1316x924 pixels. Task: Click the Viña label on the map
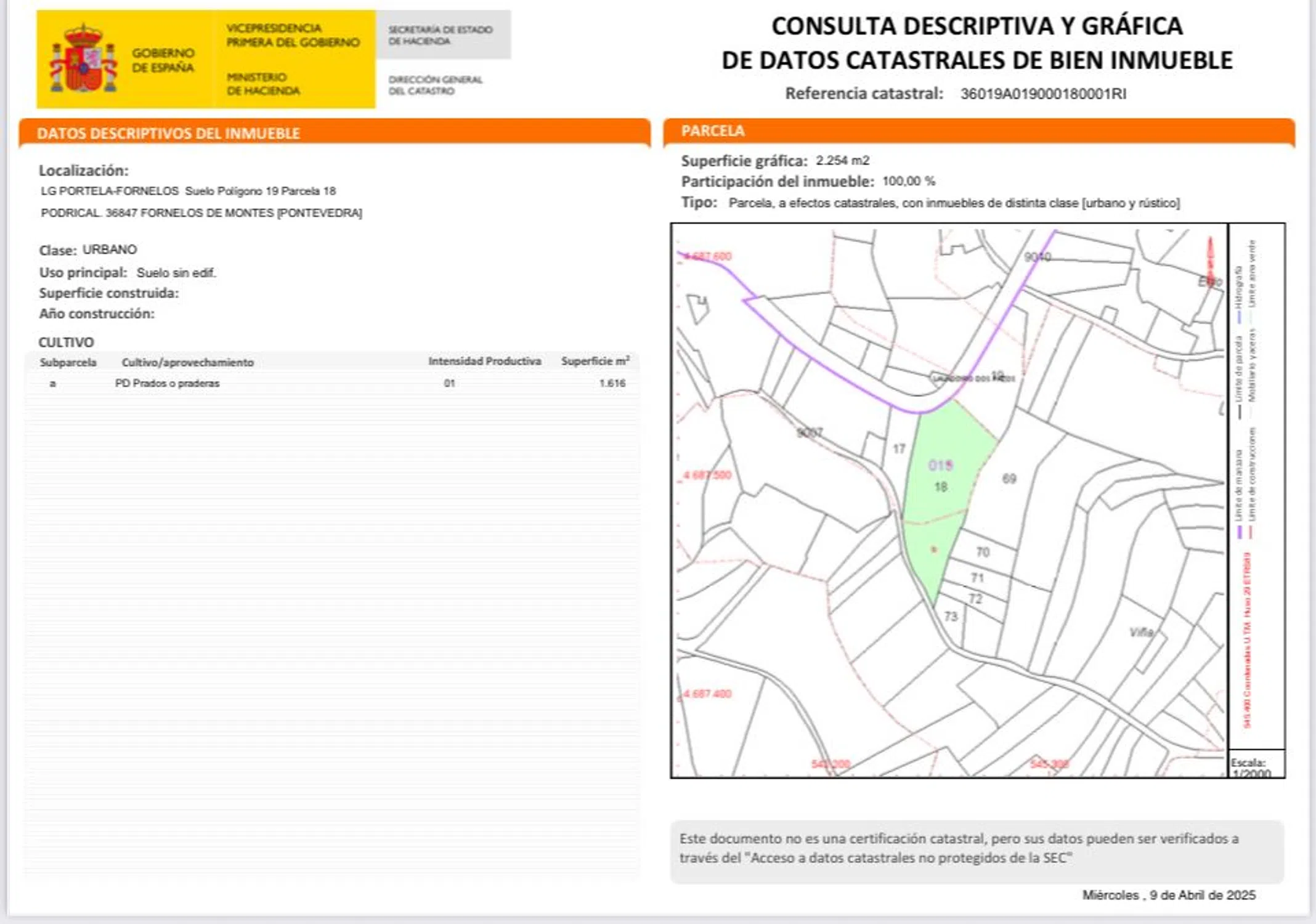point(1141,632)
